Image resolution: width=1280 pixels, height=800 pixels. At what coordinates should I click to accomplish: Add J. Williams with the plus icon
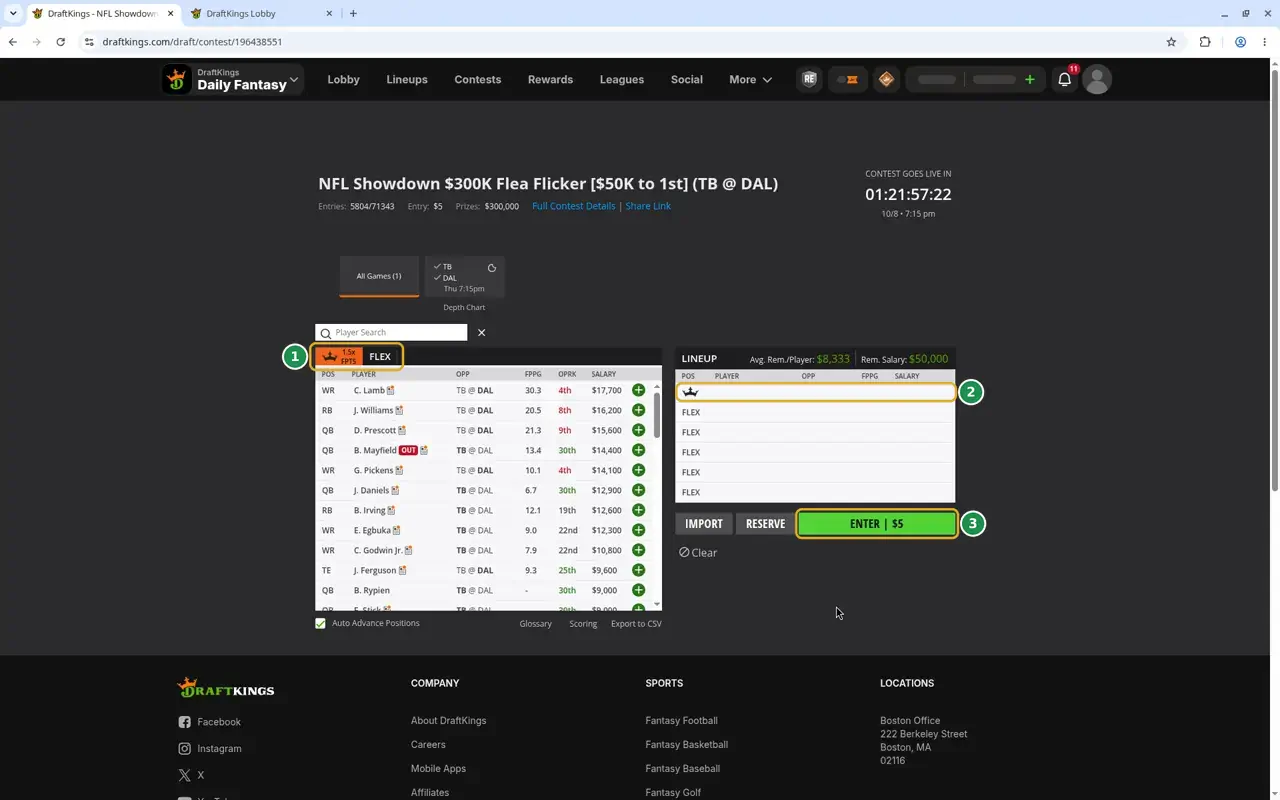638,410
